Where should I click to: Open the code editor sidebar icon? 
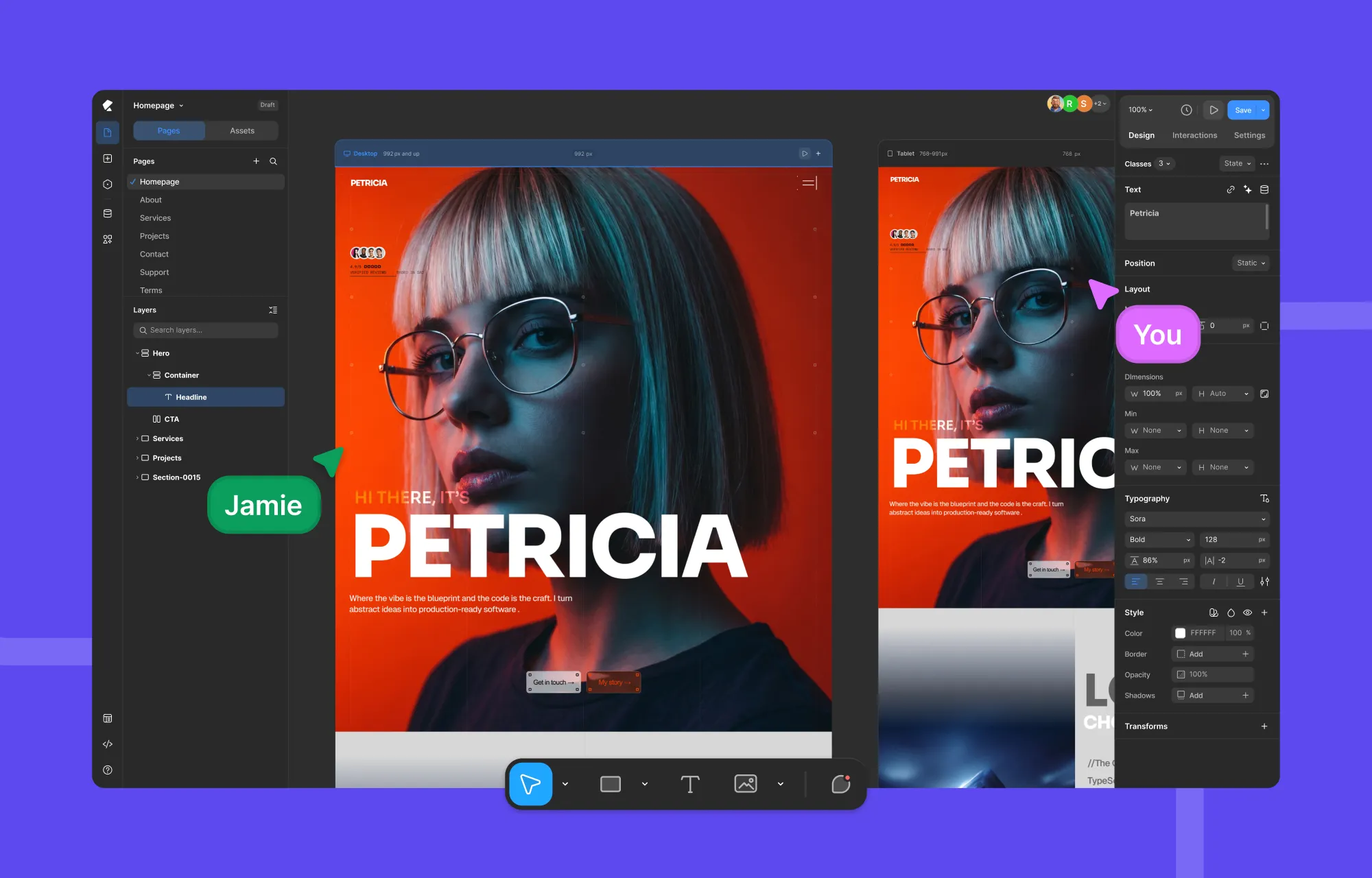point(108,744)
